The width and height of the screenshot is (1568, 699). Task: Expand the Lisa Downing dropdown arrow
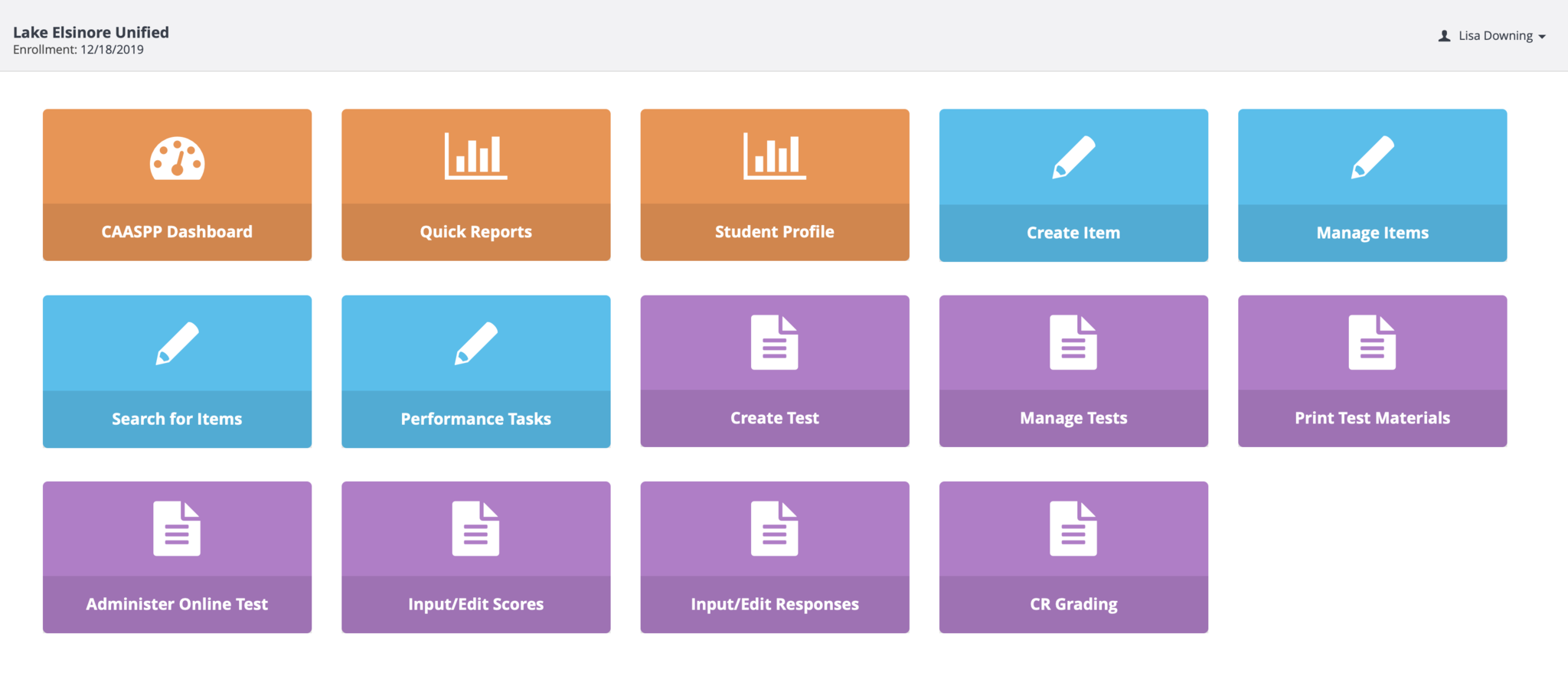point(1542,37)
